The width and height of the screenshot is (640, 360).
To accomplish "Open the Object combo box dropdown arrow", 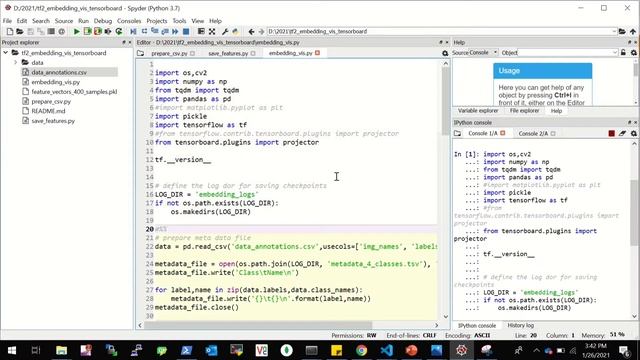I will point(615,53).
